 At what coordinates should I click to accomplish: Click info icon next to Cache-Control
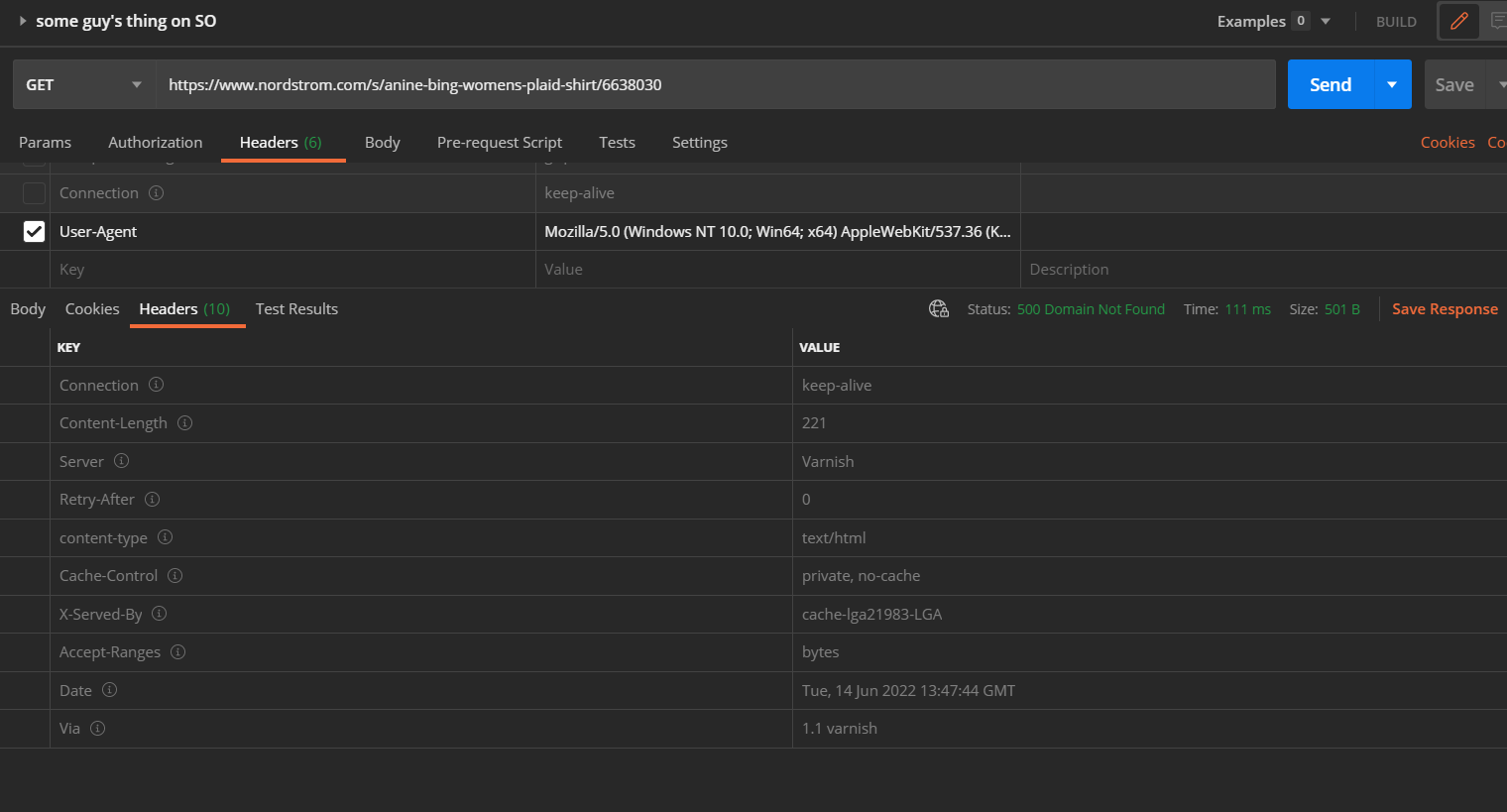click(x=174, y=575)
